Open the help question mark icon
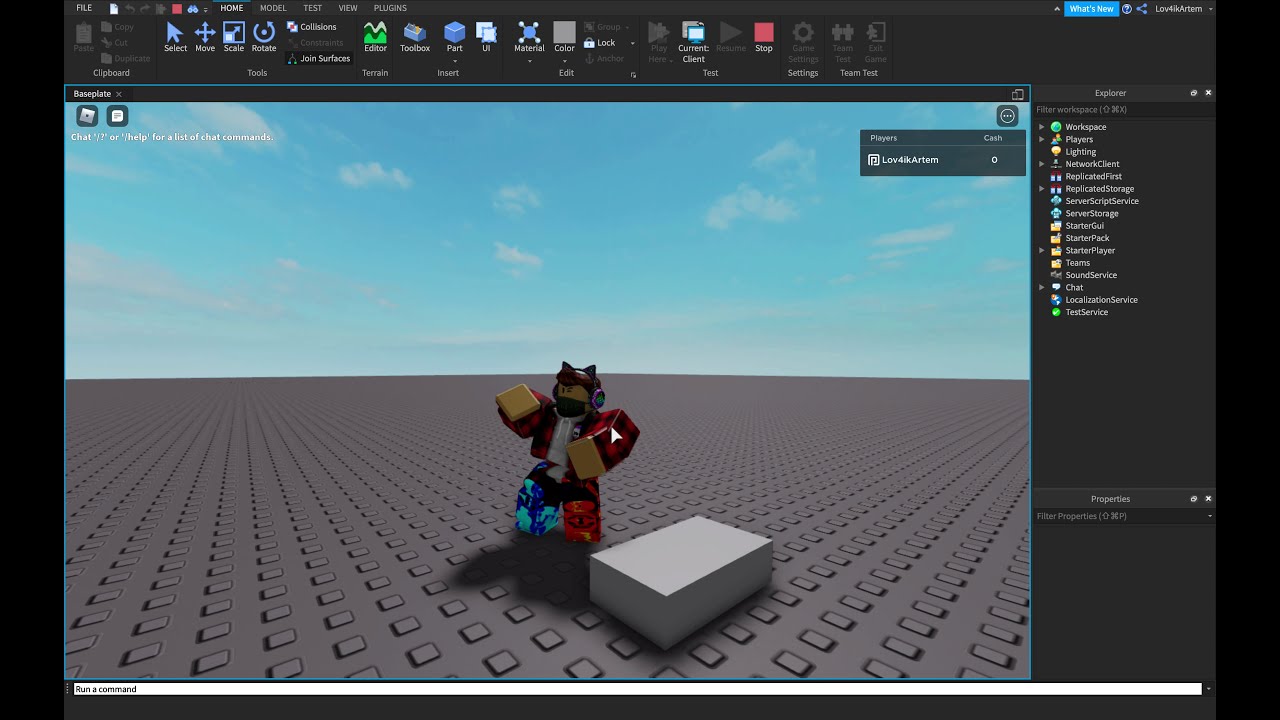 [1127, 8]
